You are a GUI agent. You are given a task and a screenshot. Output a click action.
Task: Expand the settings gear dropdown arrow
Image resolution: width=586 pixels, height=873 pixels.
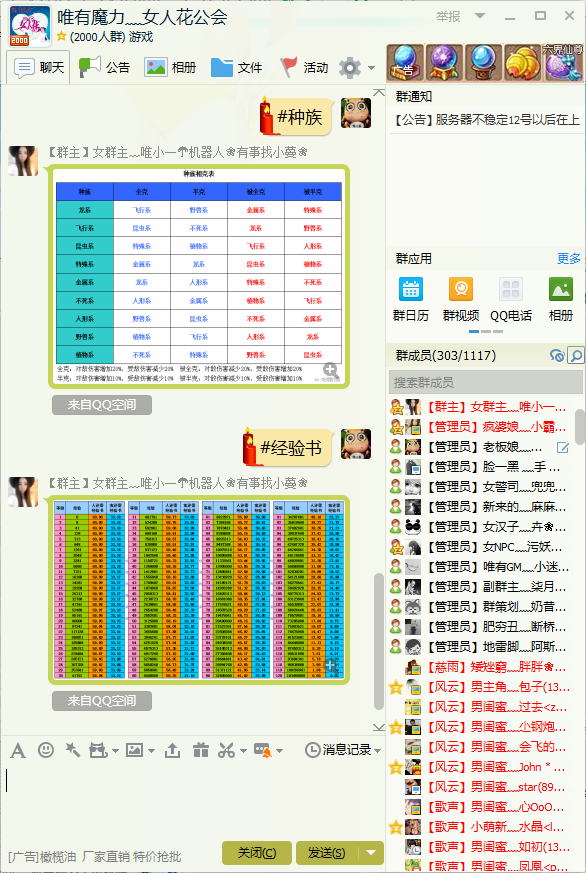(371, 68)
